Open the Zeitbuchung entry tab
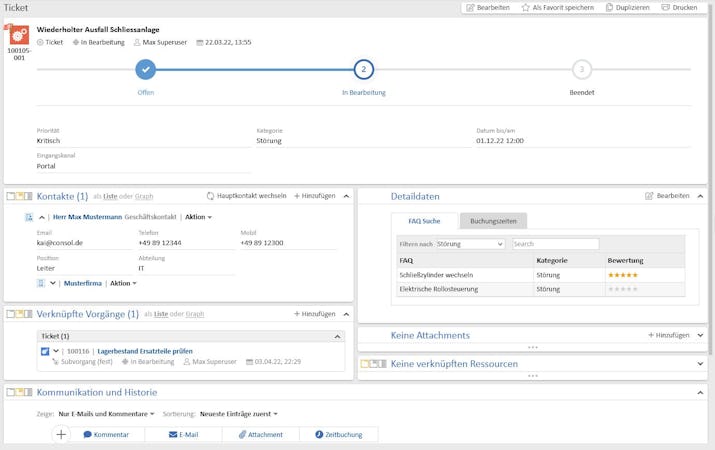This screenshot has height=450, width=715. (x=339, y=434)
